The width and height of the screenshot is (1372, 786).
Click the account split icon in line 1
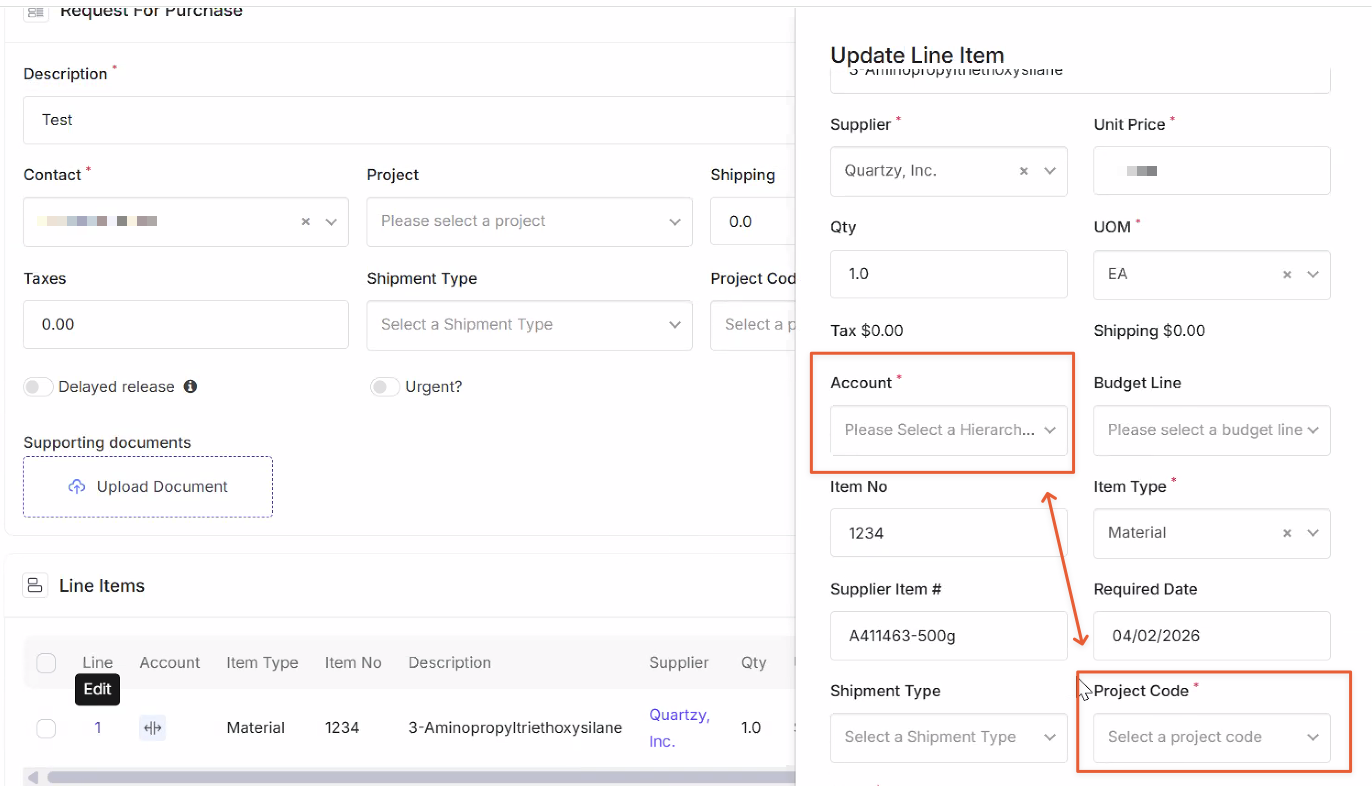coord(152,728)
